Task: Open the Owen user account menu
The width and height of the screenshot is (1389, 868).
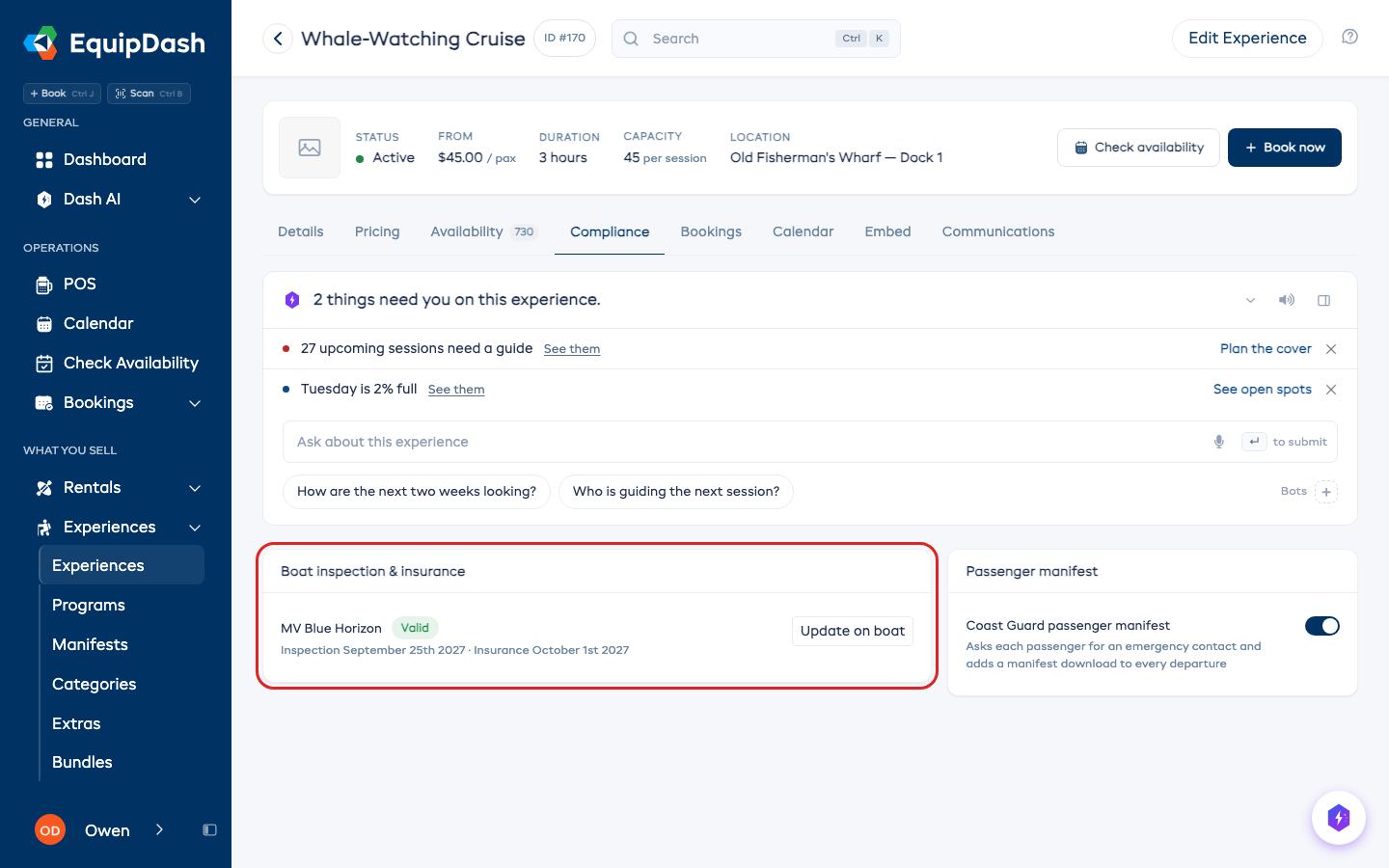Action: point(100,830)
